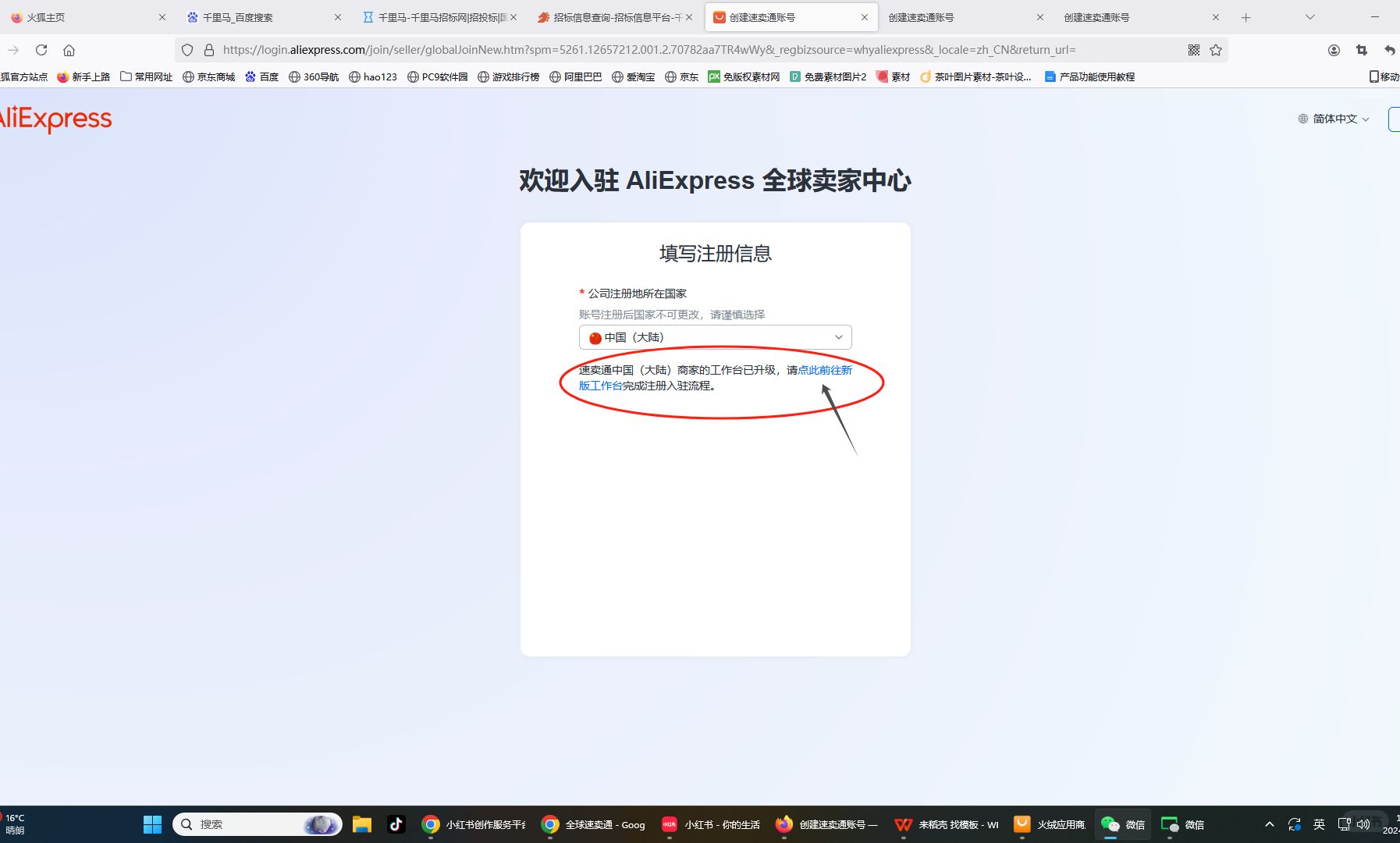This screenshot has width=1400, height=843.
Task: Switch to Chrome window 小红书创作服务平台
Action: pos(474,824)
